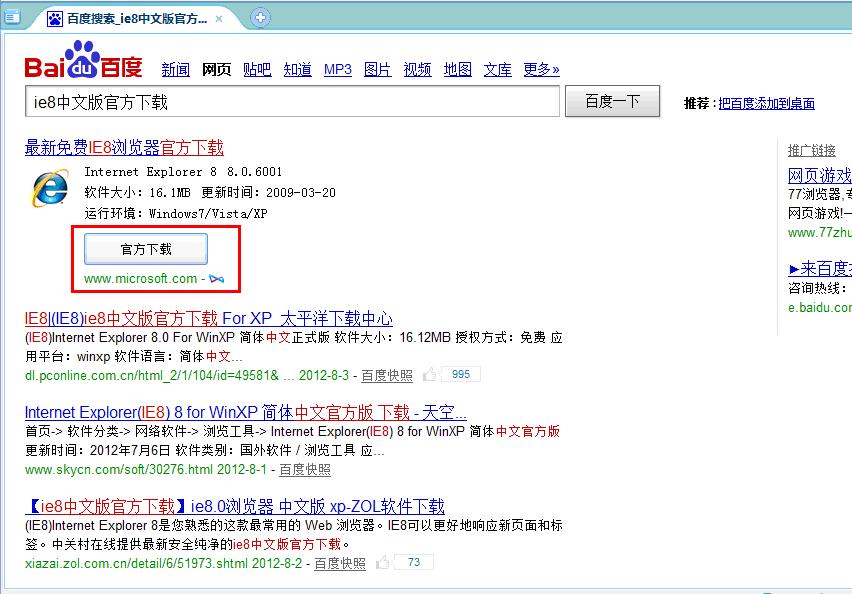This screenshot has height=594, width=852.
Task: Open a new browser tab with plus icon
Action: [x=260, y=17]
